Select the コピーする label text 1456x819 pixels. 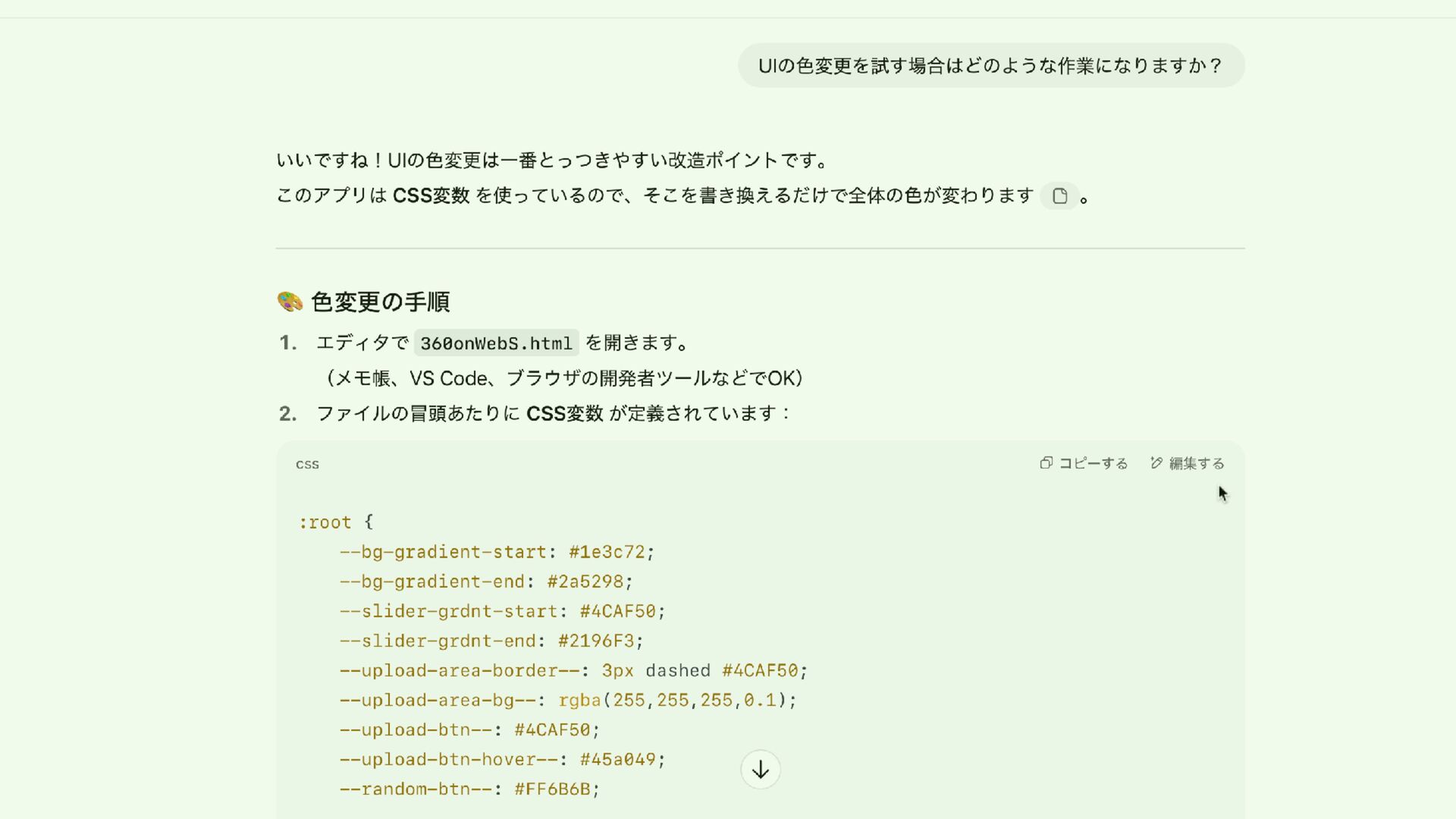pyautogui.click(x=1094, y=463)
